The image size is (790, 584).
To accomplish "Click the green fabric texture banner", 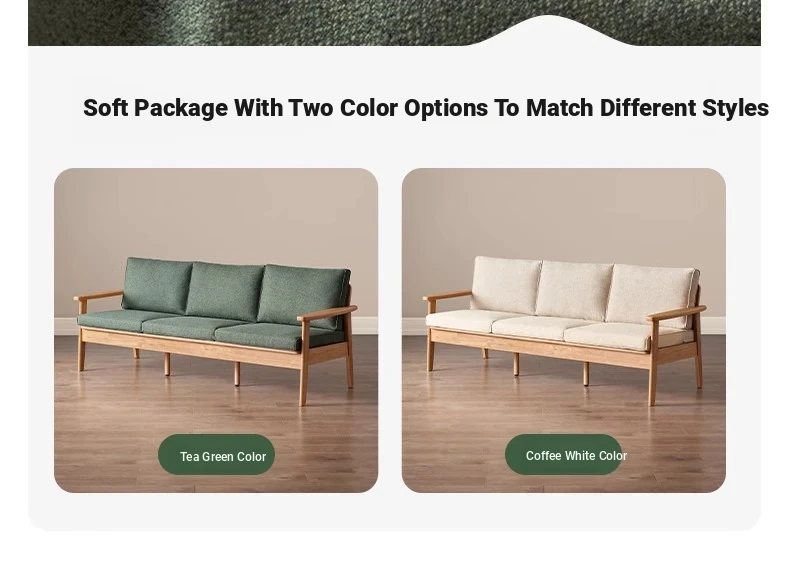I will tap(394, 23).
